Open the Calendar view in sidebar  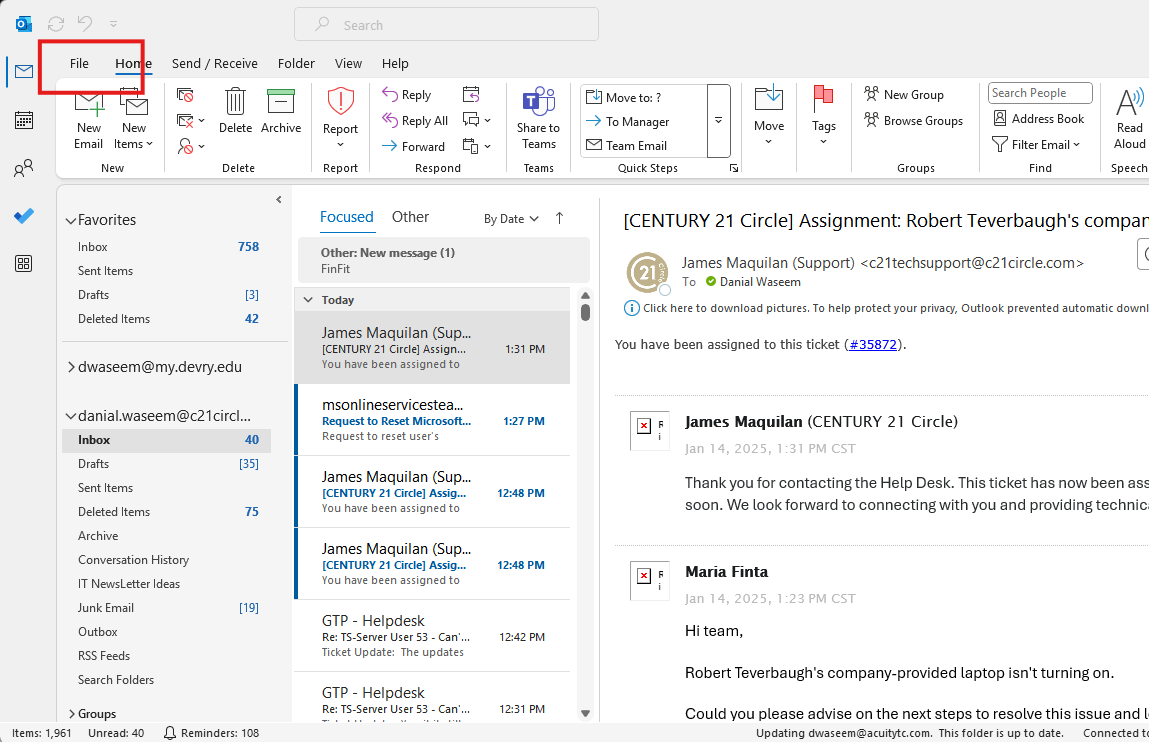point(24,120)
